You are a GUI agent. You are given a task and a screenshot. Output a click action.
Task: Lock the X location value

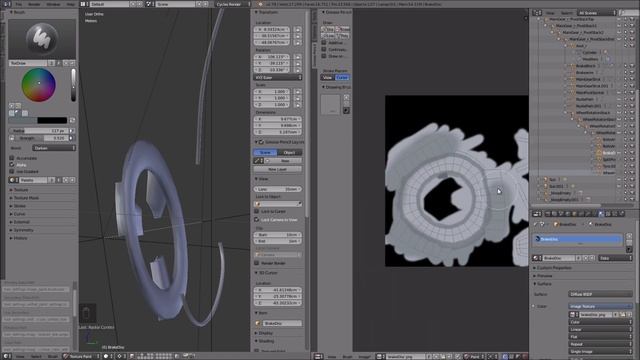[298, 30]
